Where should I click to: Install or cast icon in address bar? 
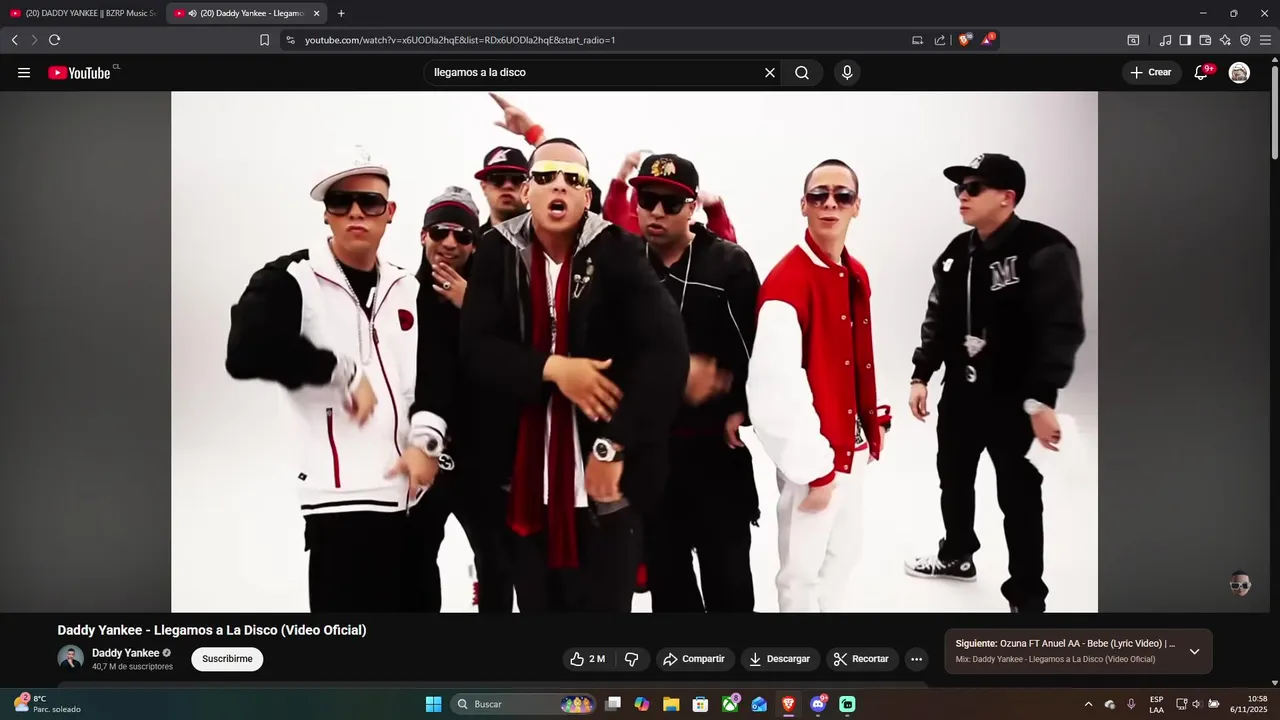click(917, 40)
